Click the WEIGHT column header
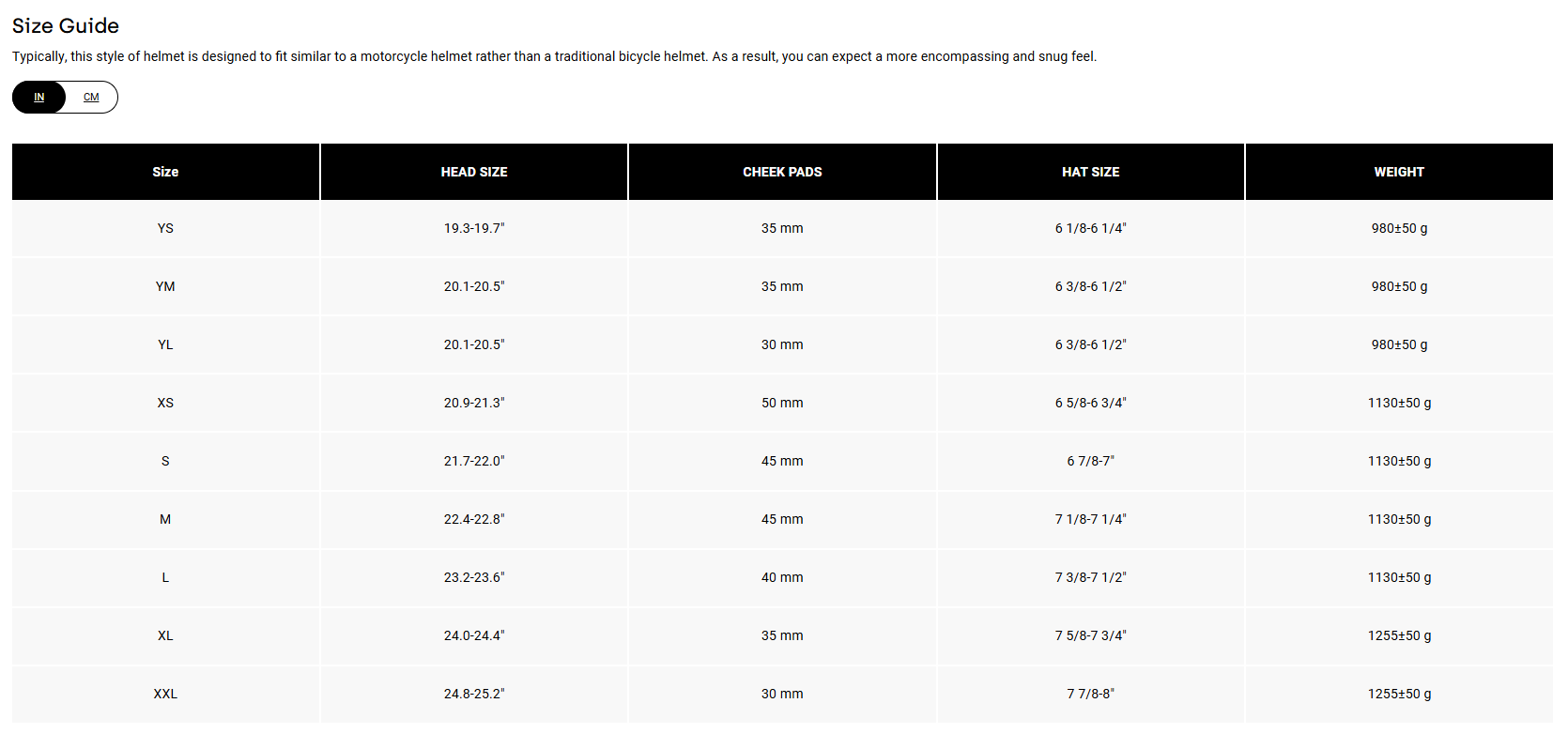 click(x=1399, y=172)
